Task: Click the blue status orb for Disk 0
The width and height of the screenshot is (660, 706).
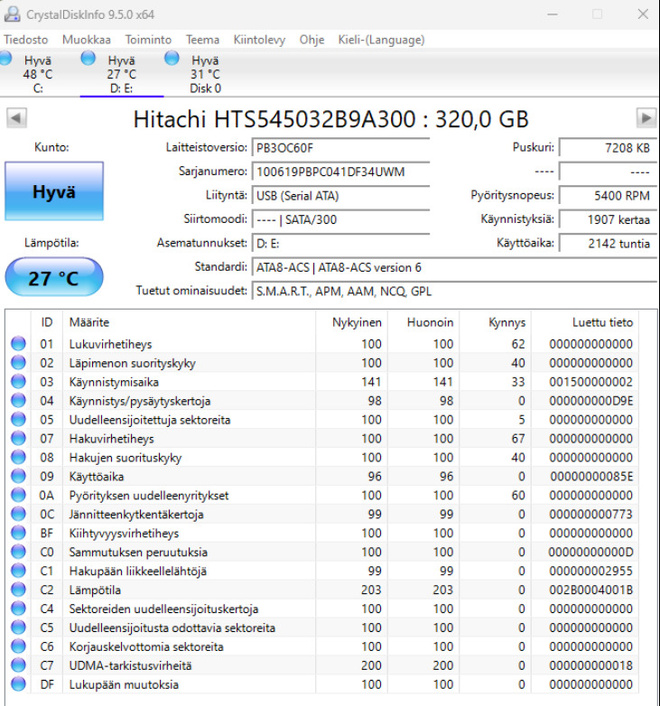Action: click(x=172, y=58)
